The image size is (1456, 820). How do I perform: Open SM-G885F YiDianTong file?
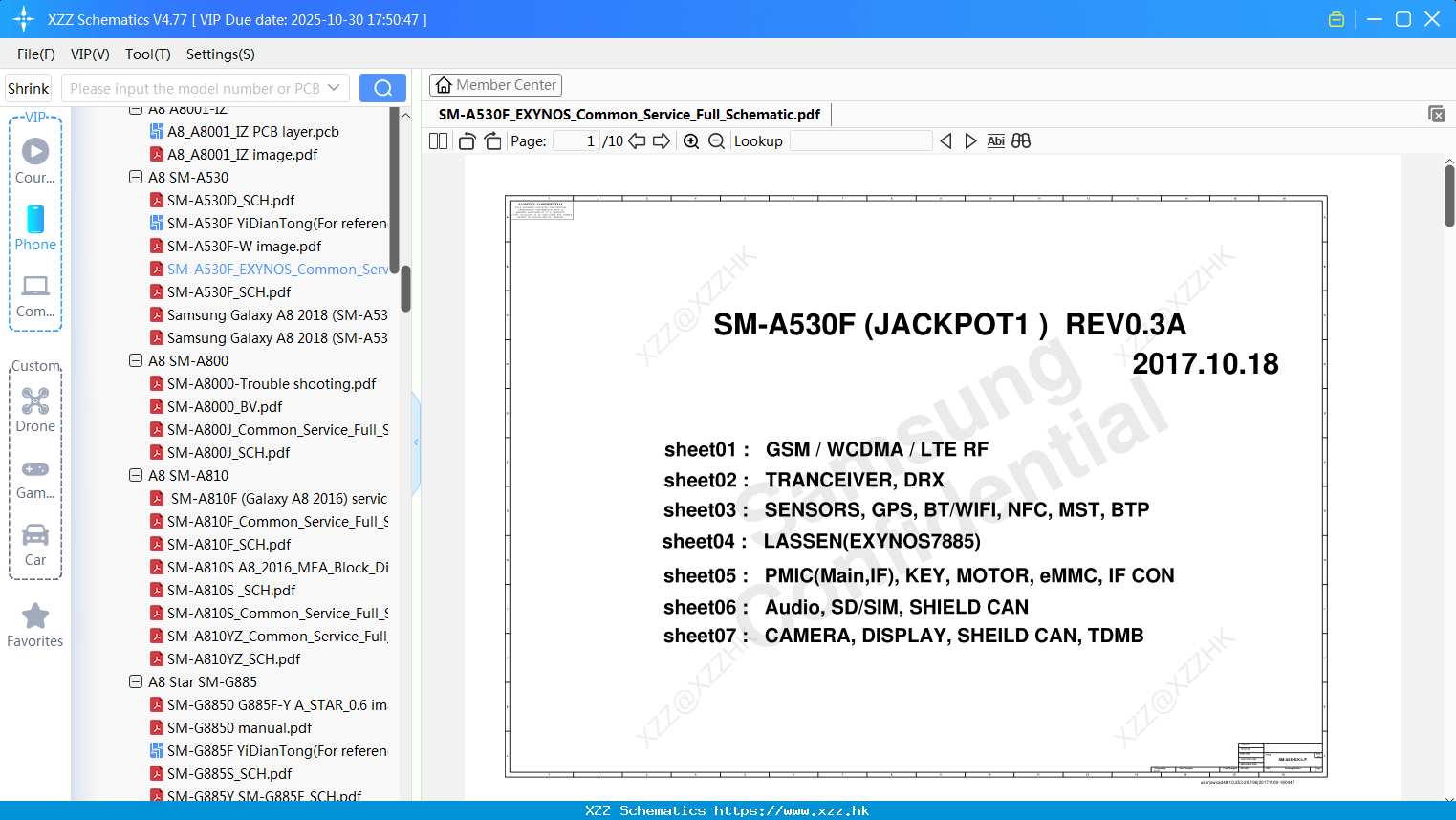point(269,750)
